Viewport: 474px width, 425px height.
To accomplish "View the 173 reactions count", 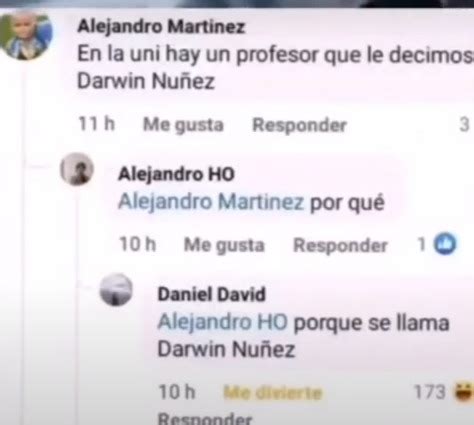I will pos(430,392).
